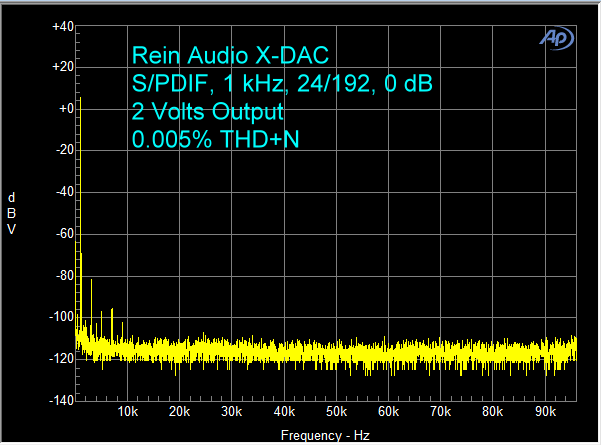Click the 'S/PDIF, 1 kHz, 24/192, 0 dB' annotation
The height and width of the screenshot is (445, 601).
pyautogui.click(x=282, y=83)
